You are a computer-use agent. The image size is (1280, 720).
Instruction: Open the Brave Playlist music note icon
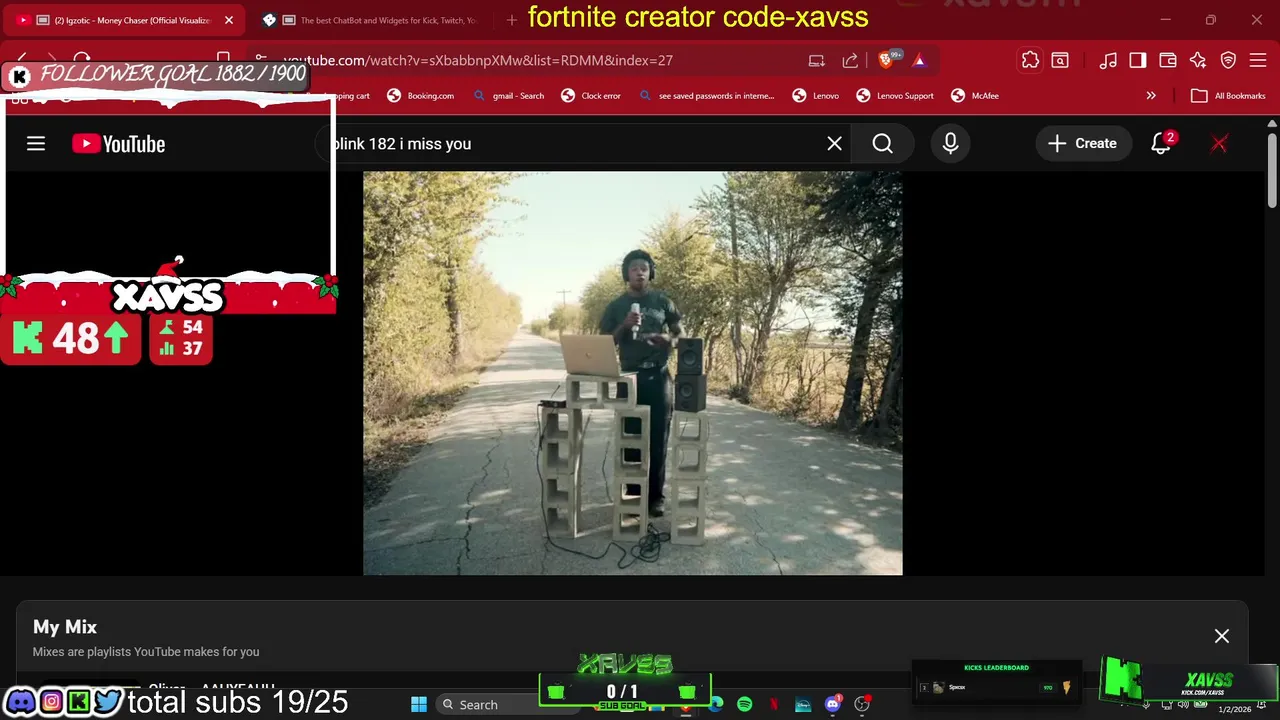point(1108,60)
